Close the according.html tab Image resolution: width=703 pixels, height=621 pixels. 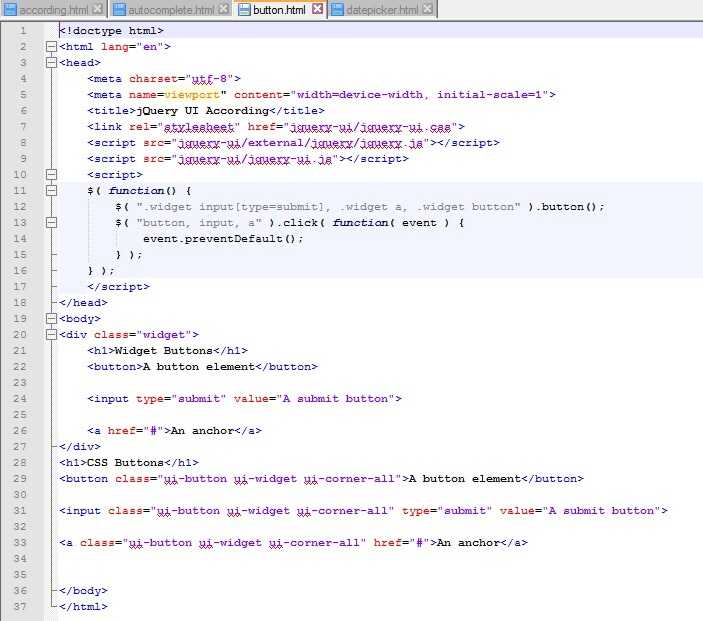pyautogui.click(x=98, y=9)
